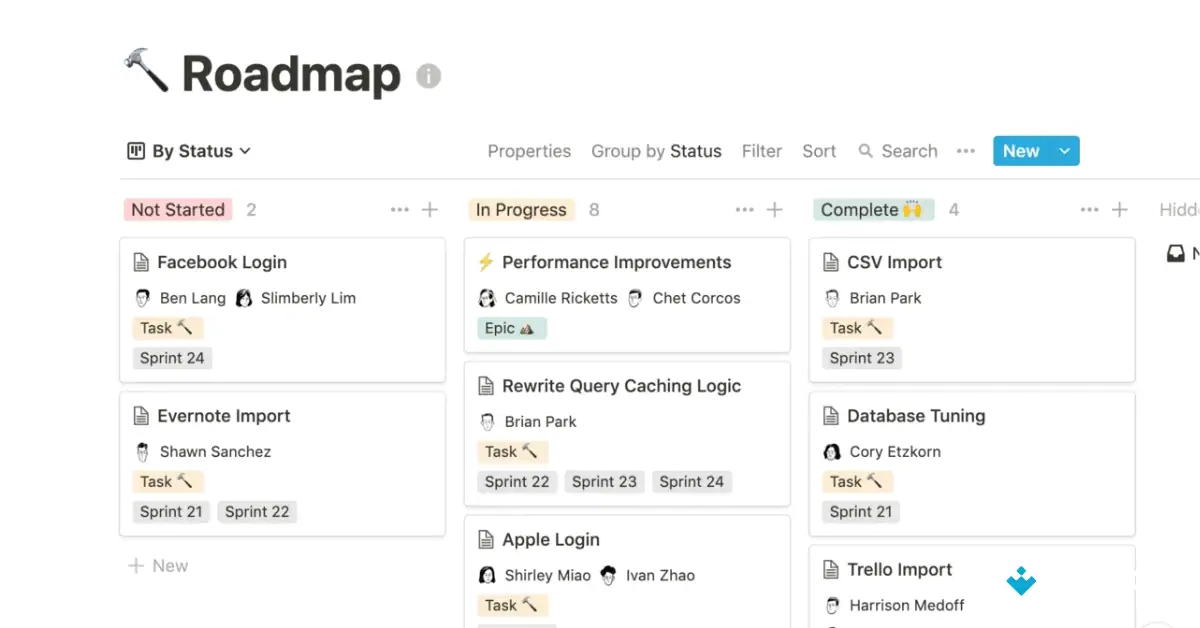Click Ben Lang's avatar on Facebook Login card

tap(143, 298)
